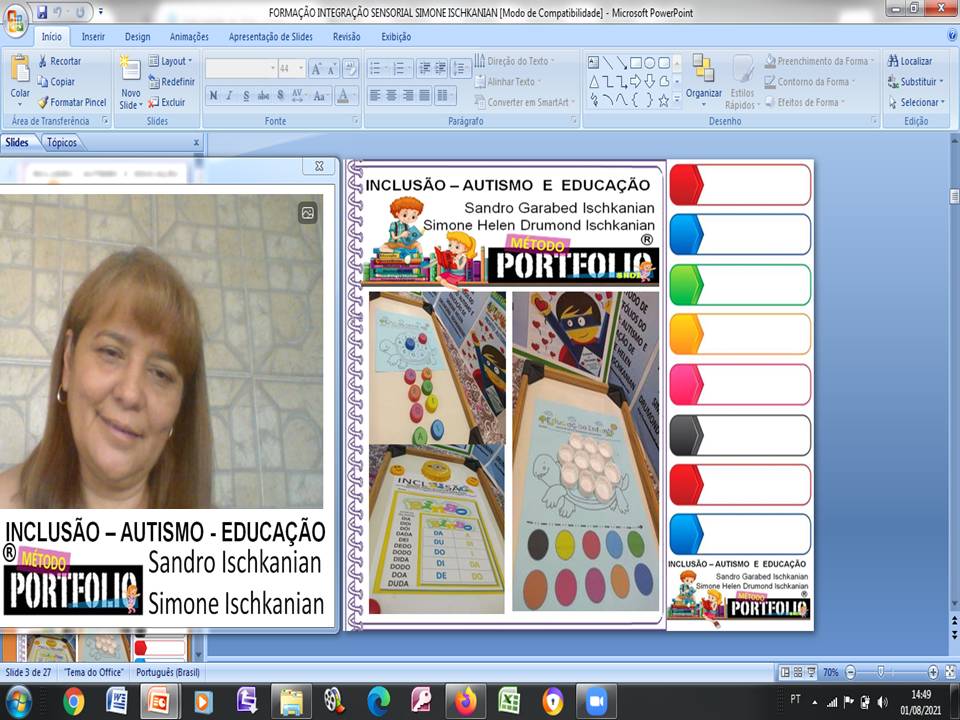Toggle italic formatting
Viewport: 960px width, 720px height.
230,96
